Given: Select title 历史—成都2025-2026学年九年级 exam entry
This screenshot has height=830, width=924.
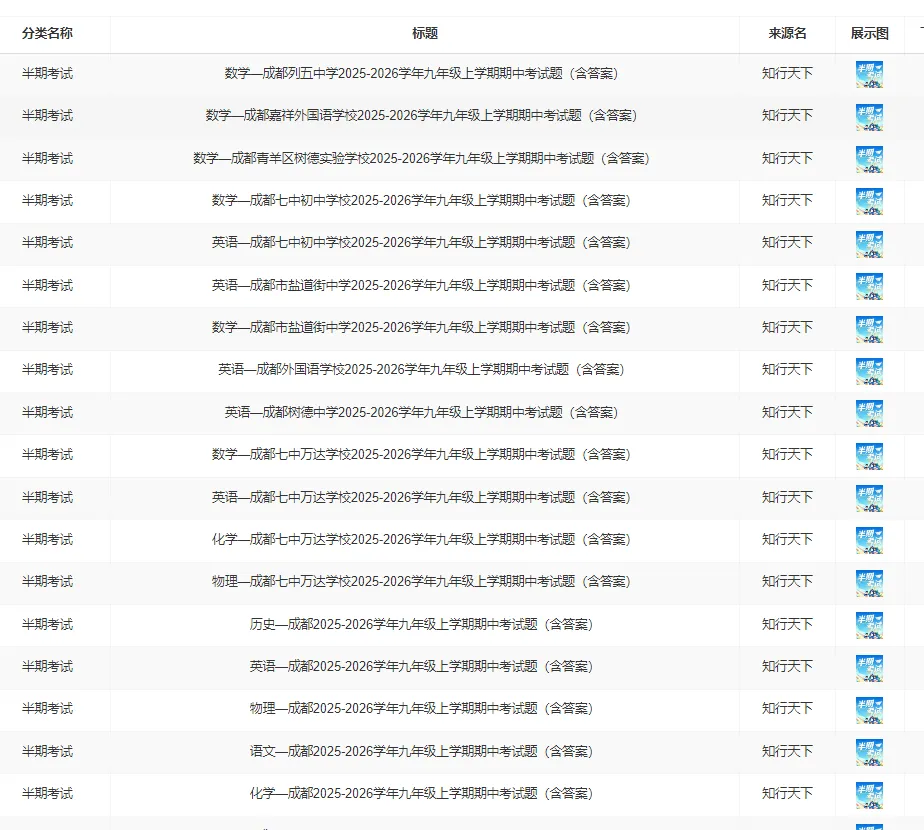Looking at the screenshot, I should (x=421, y=624).
